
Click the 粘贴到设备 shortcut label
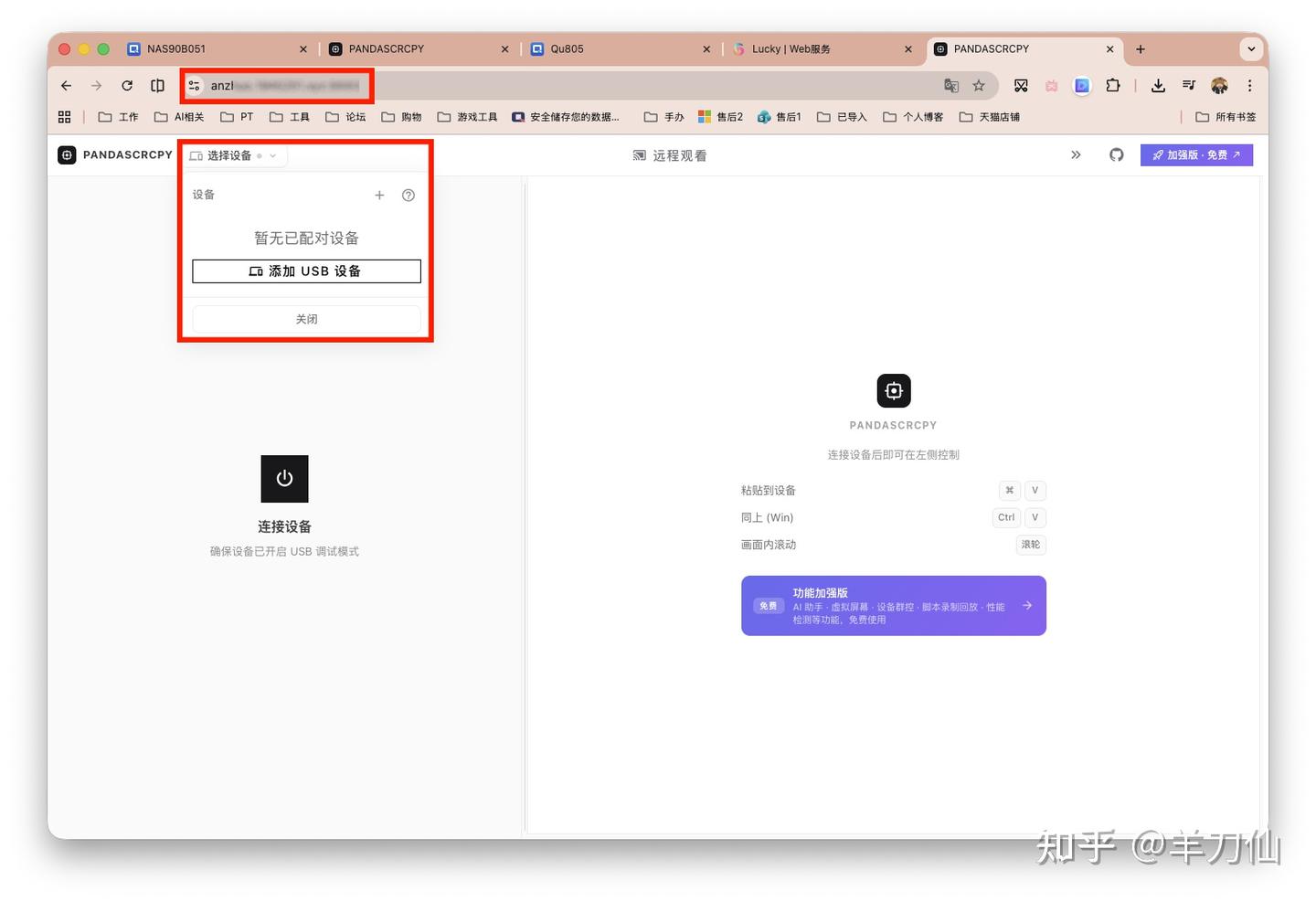[769, 491]
